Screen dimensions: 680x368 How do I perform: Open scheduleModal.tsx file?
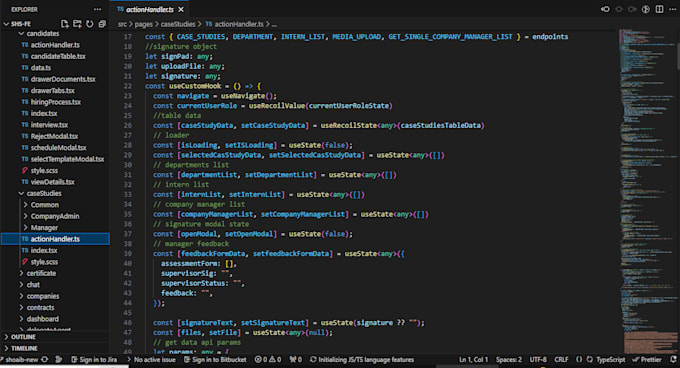58,147
